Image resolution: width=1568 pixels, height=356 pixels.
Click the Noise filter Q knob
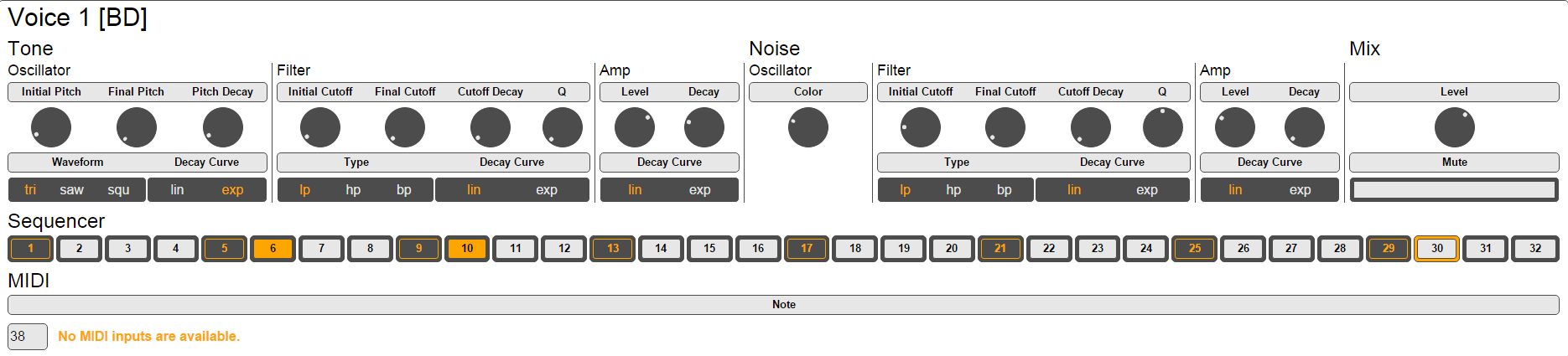tap(1163, 127)
